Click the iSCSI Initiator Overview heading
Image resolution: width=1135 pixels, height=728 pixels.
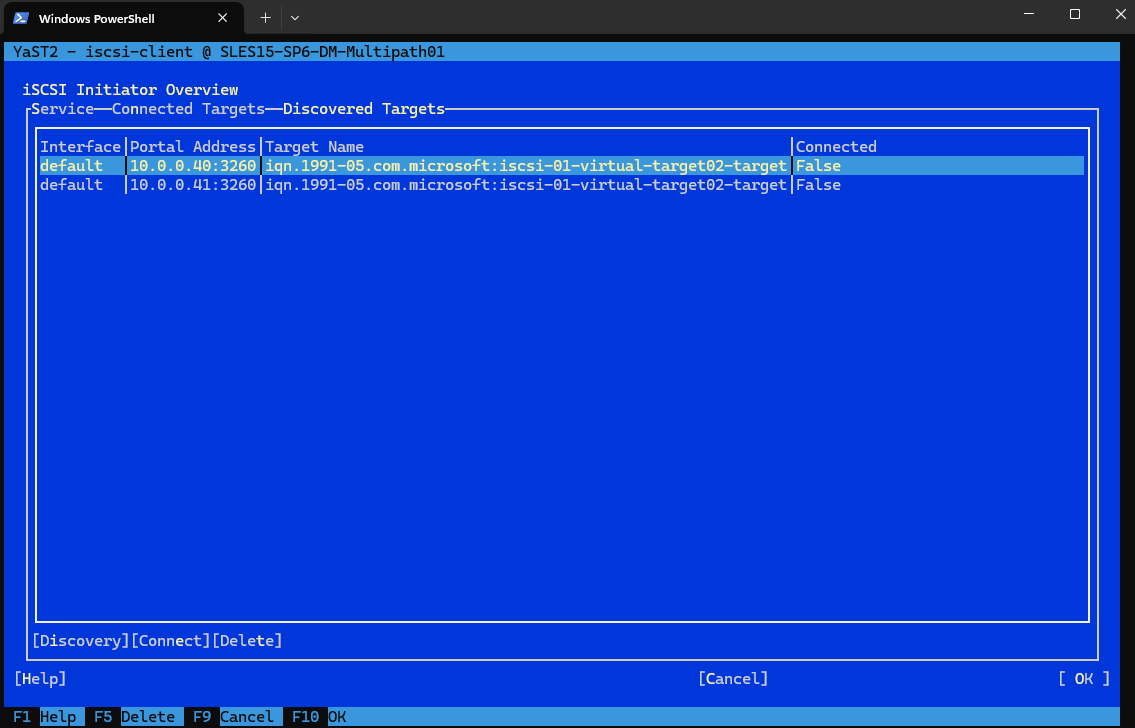tap(130, 90)
